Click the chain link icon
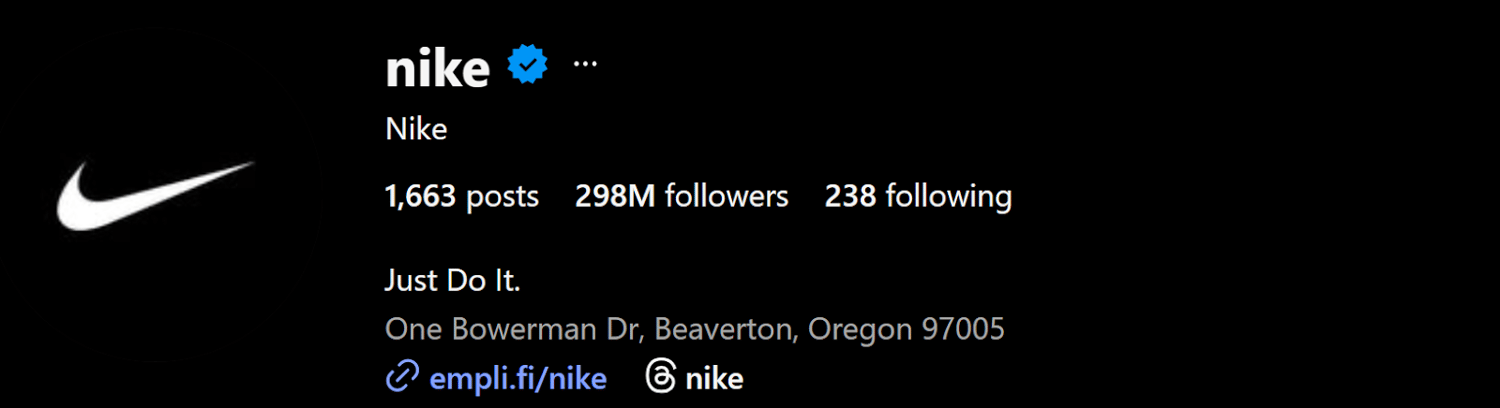This screenshot has height=408, width=1500. coord(401,378)
